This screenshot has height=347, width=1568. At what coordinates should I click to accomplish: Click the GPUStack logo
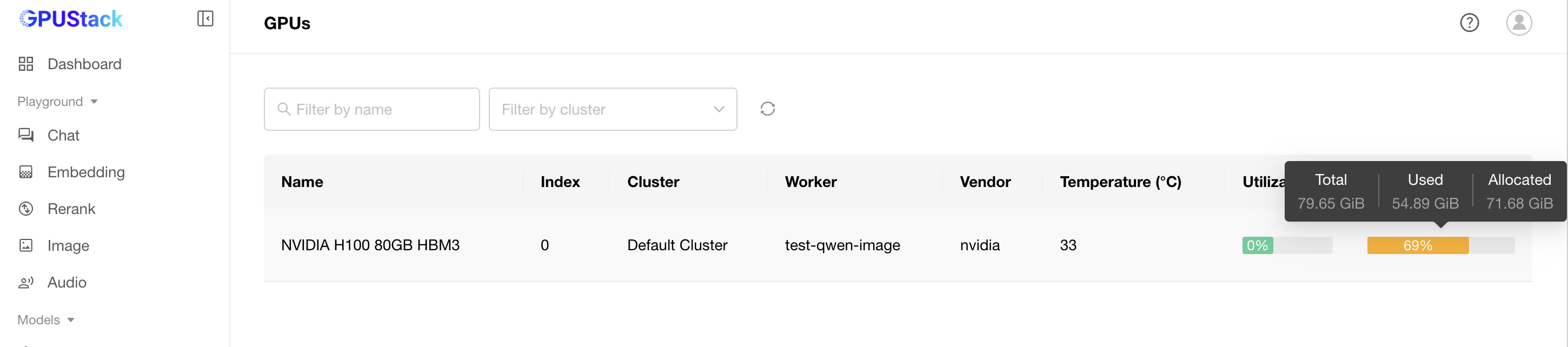coord(71,19)
